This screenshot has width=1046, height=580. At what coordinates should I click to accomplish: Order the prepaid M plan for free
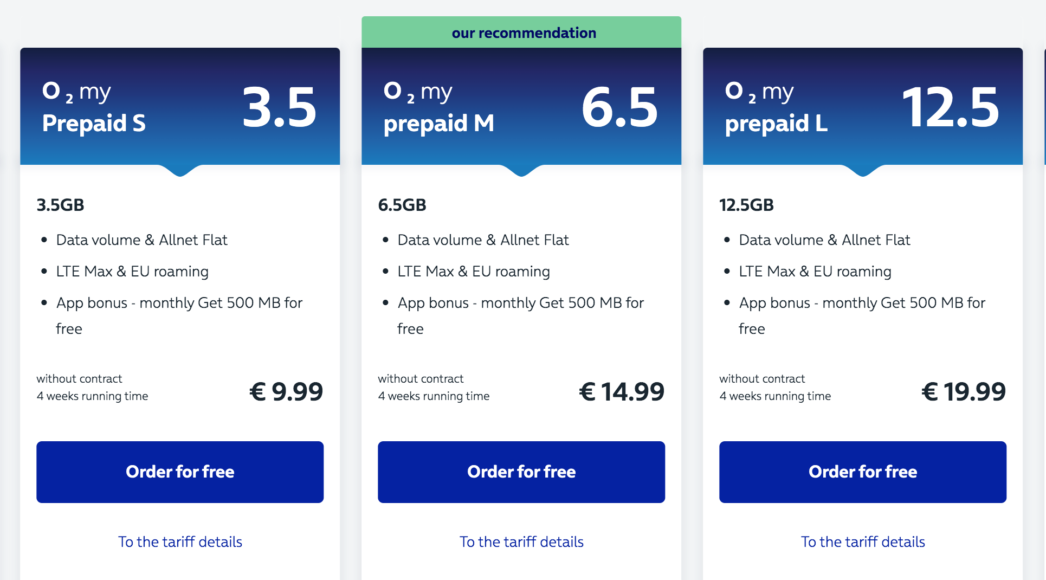521,471
